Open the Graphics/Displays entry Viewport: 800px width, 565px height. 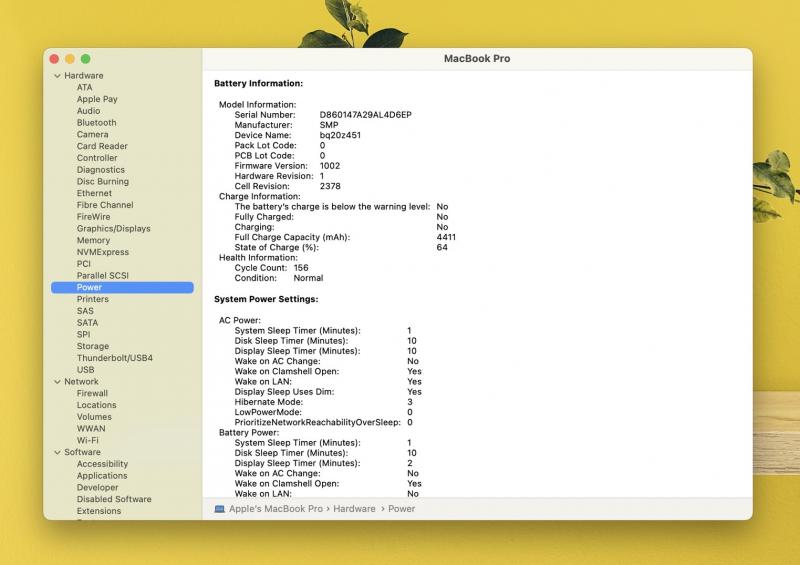113,229
